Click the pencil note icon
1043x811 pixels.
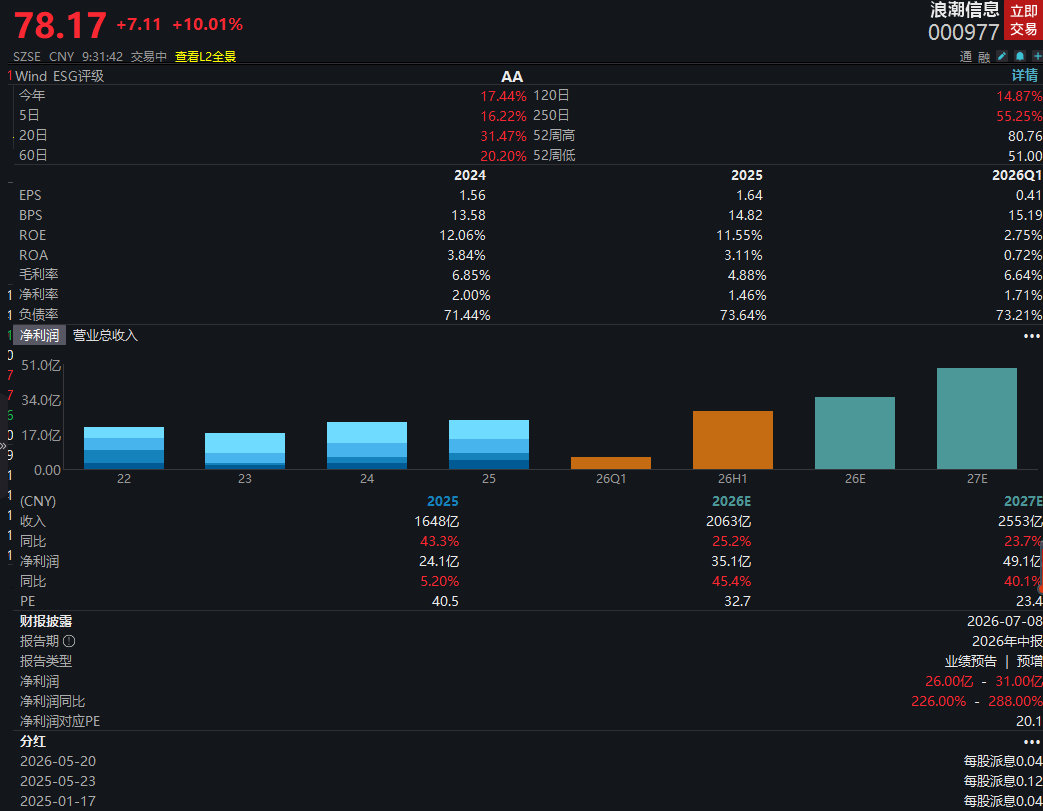pyautogui.click(x=1002, y=57)
